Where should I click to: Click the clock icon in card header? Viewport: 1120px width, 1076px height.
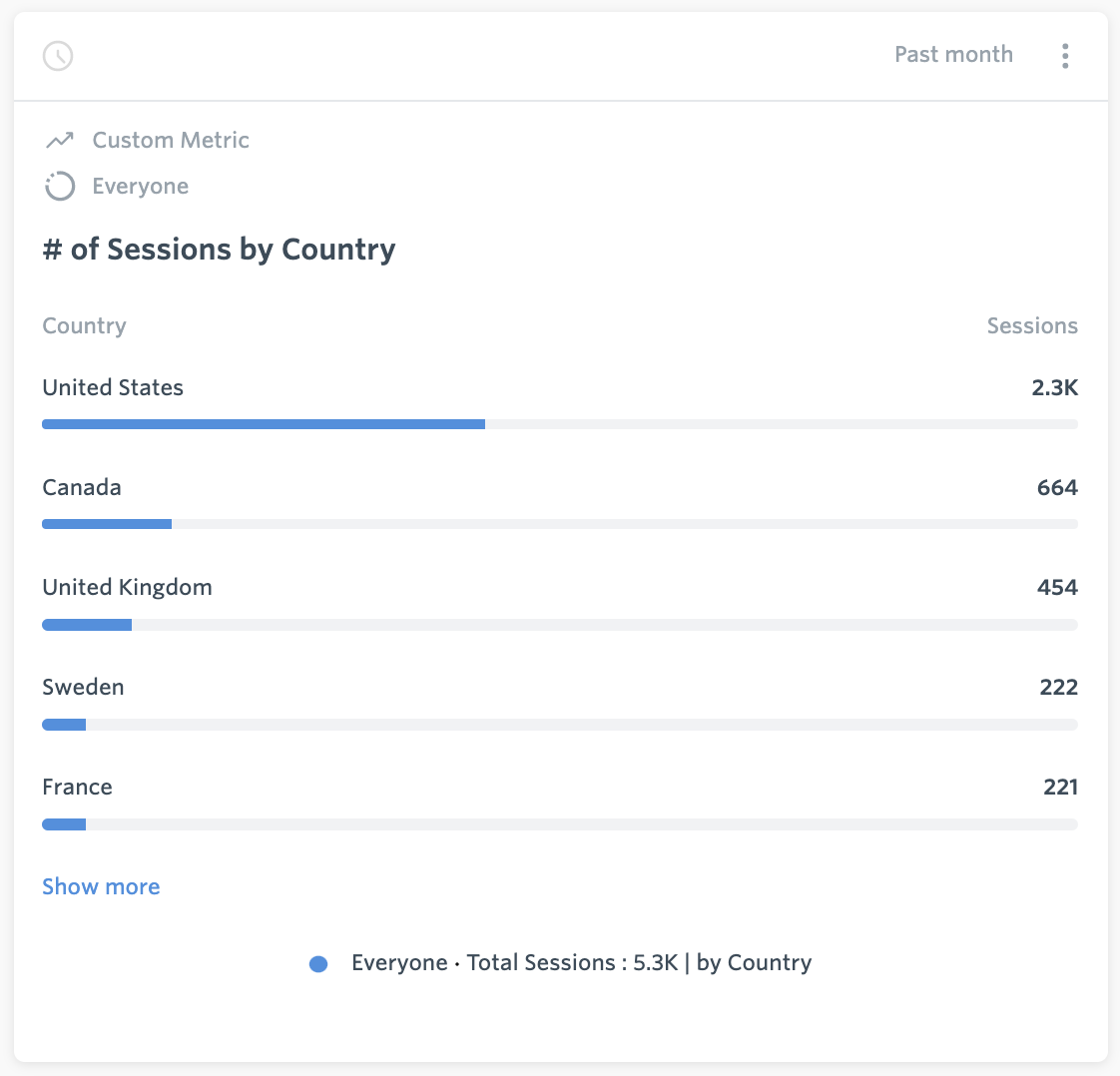[58, 56]
